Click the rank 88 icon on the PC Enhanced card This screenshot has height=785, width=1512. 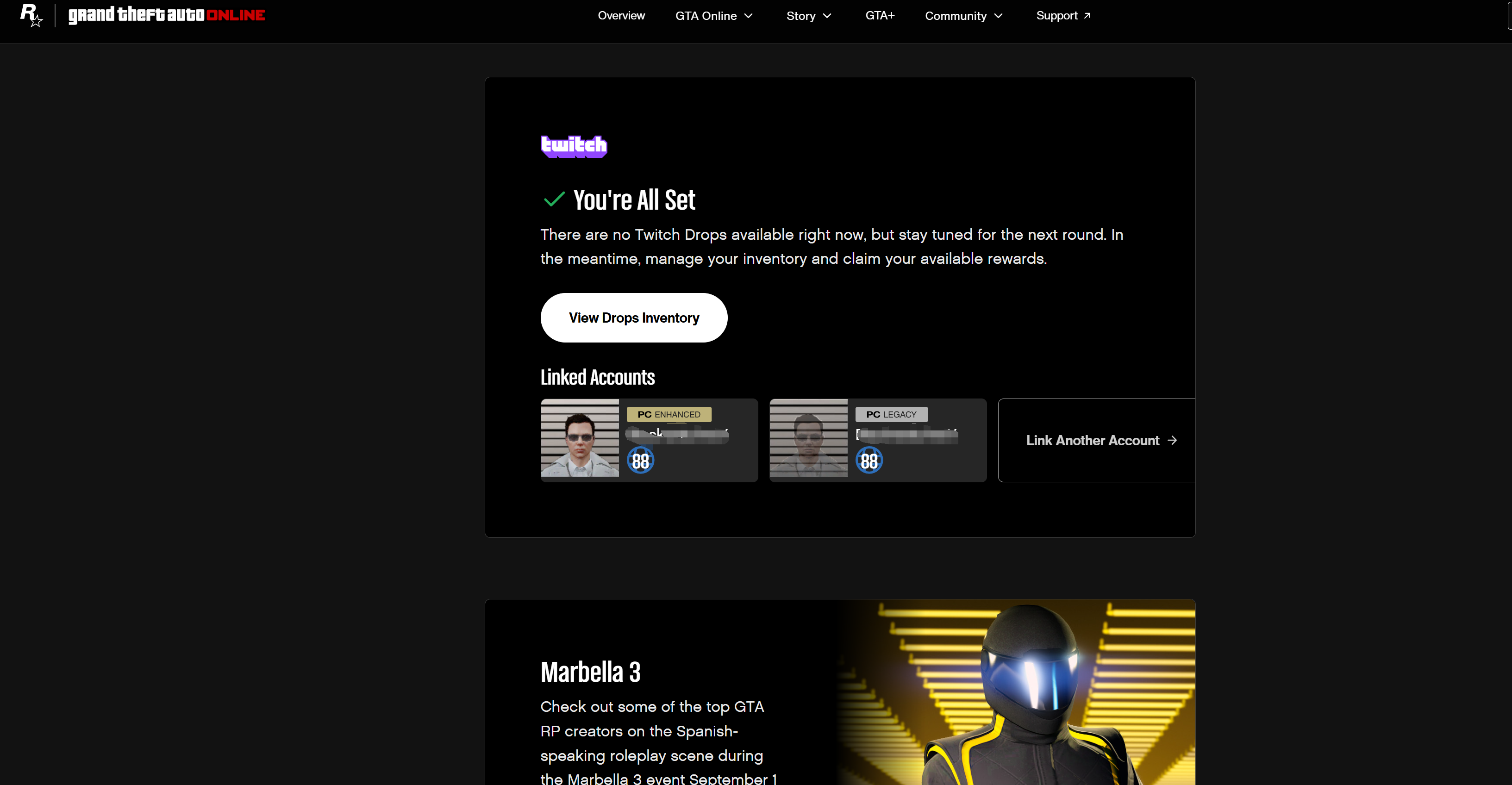point(640,461)
